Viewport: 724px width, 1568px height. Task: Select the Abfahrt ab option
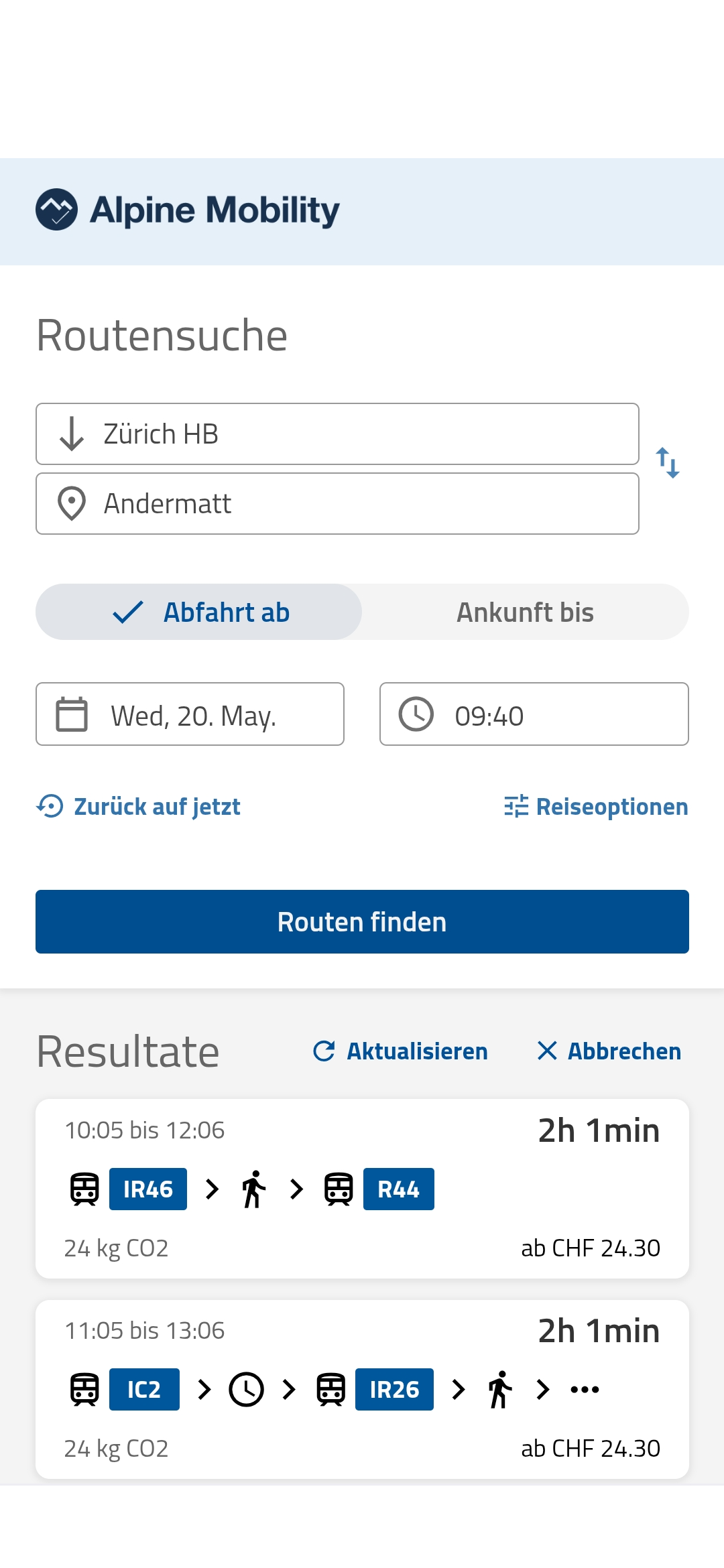tap(199, 612)
